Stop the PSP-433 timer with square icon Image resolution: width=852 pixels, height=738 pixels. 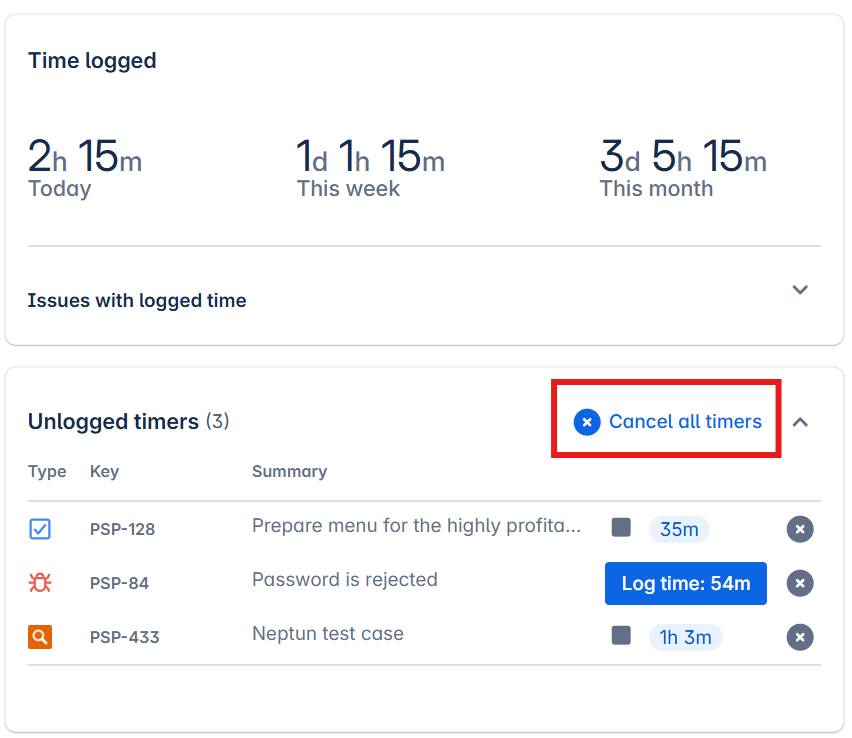[621, 635]
